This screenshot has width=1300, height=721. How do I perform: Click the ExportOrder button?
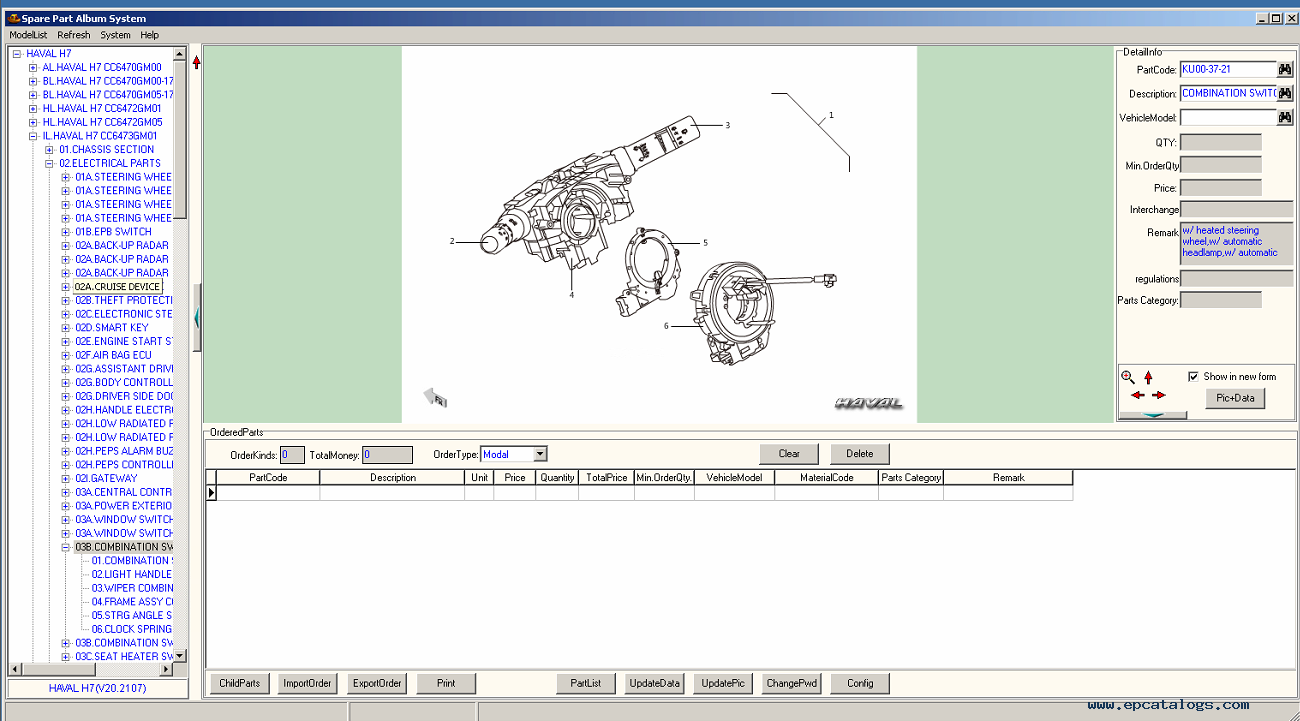click(x=377, y=683)
